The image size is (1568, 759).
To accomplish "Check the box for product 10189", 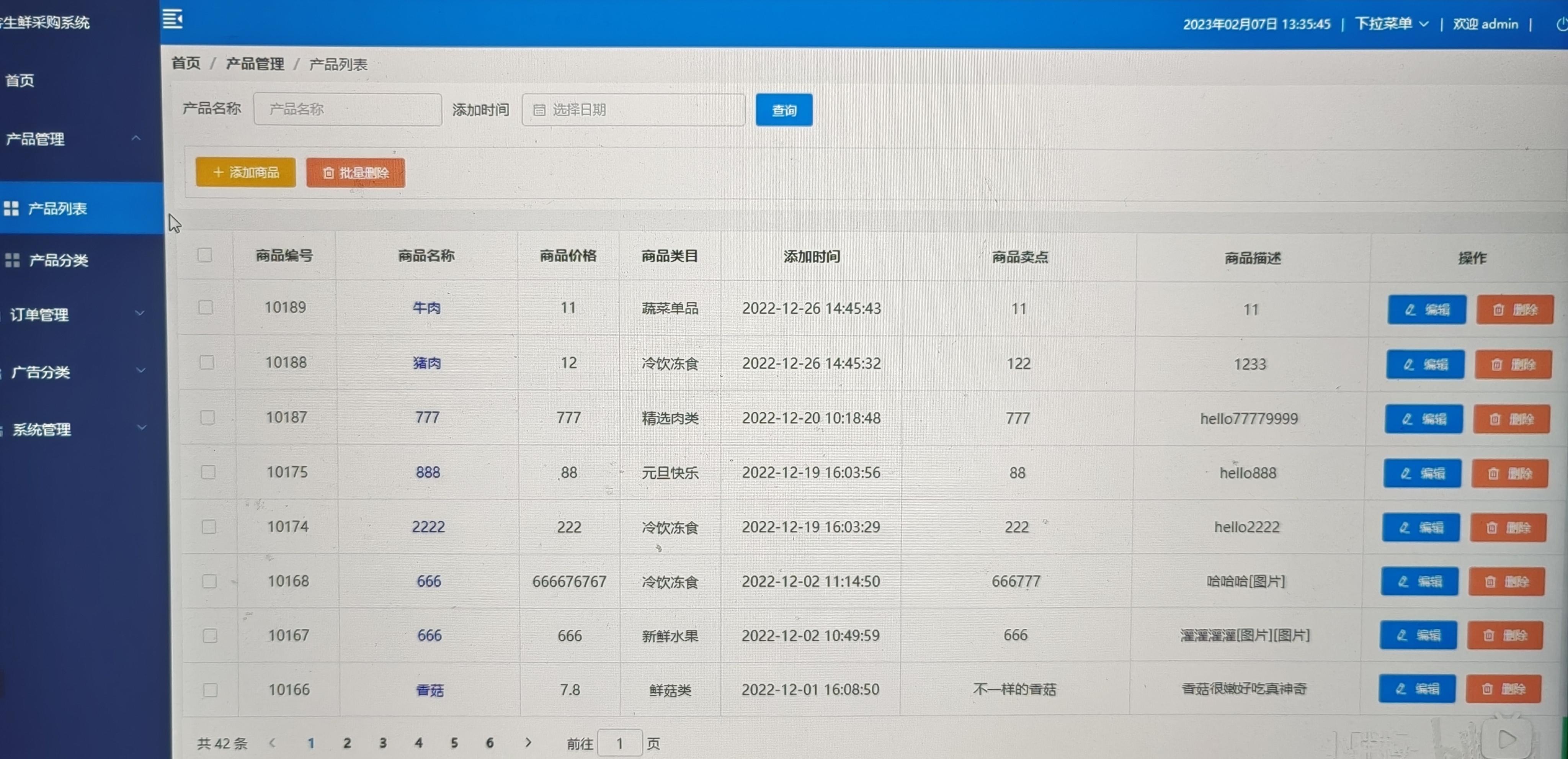I will [x=206, y=307].
